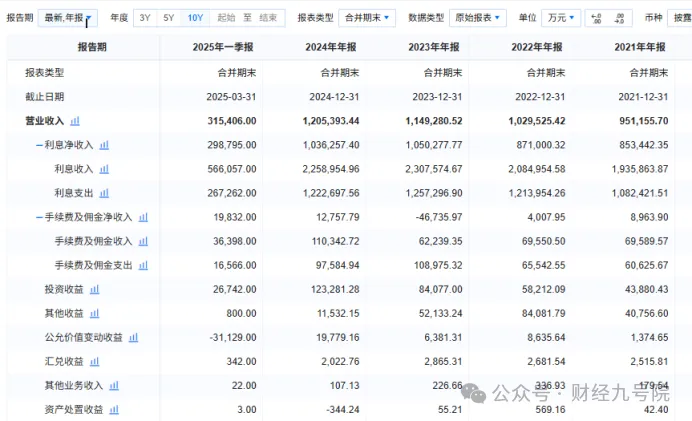692x421 pixels.
Task: Click the 投资收益 row label
Action: (x=64, y=289)
